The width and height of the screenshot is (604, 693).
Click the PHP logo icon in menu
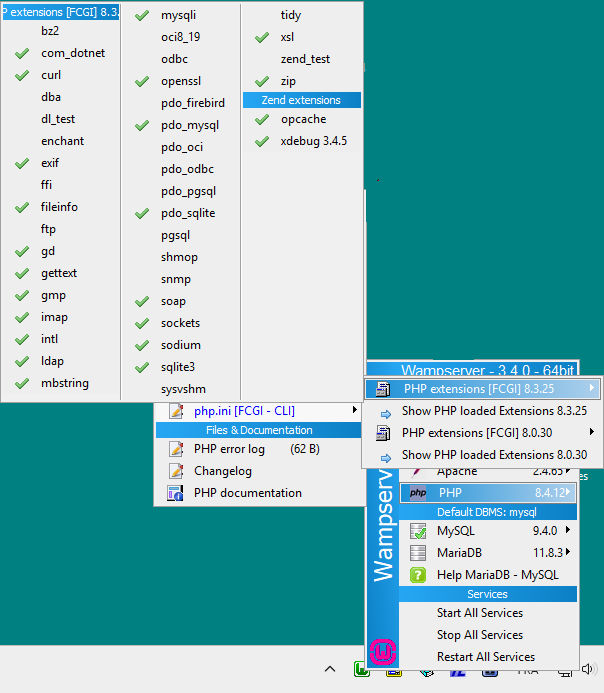tap(418, 493)
